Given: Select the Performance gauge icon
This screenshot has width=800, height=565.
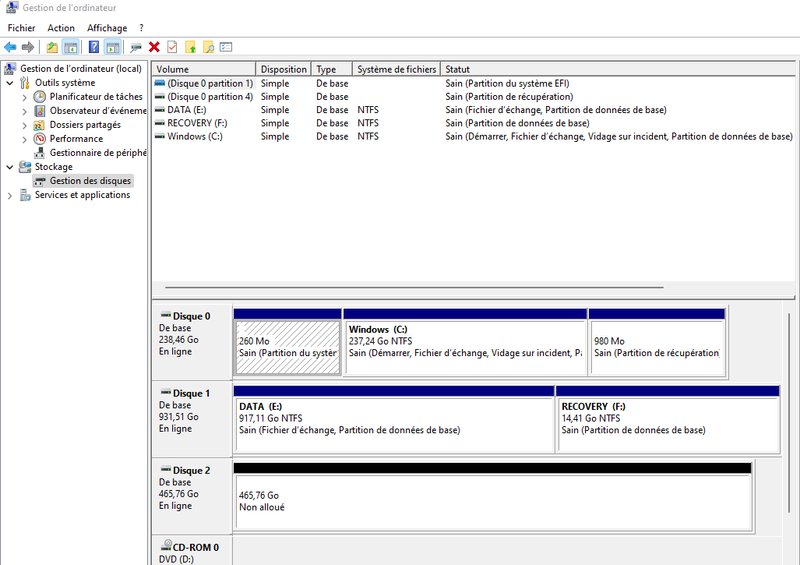Looking at the screenshot, I should [x=39, y=139].
